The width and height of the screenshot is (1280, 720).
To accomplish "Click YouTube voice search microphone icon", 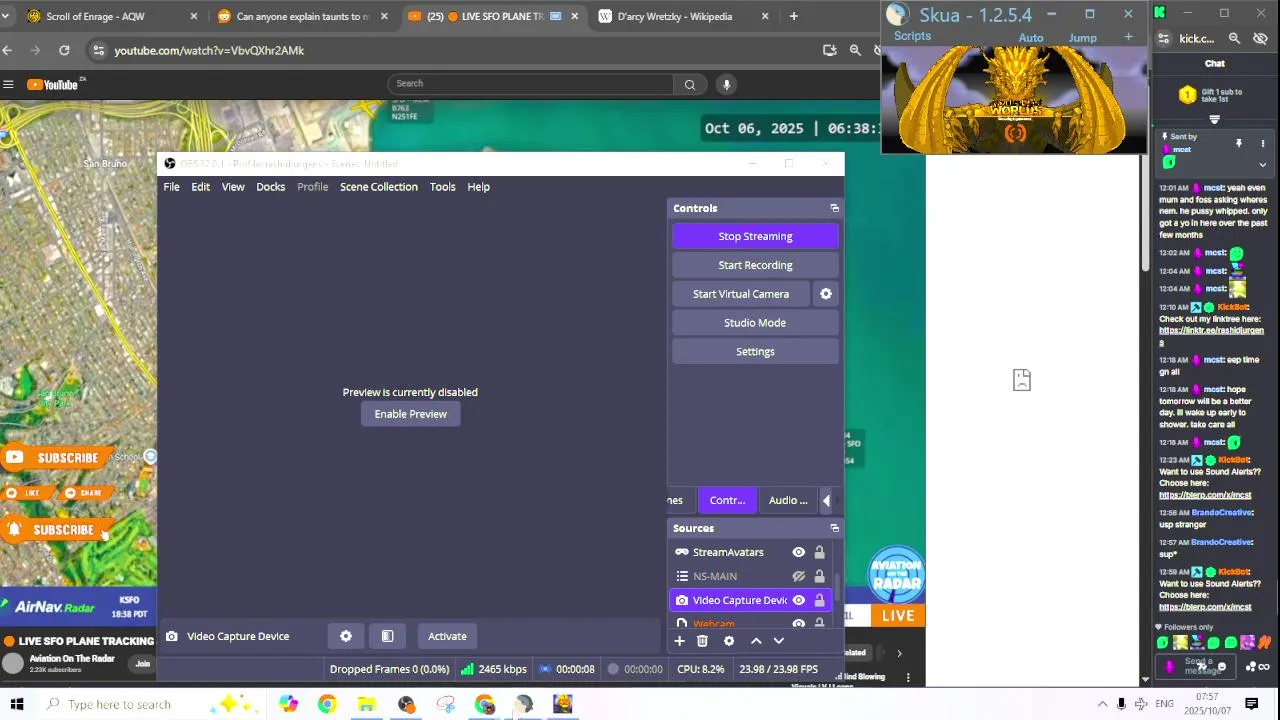I will [x=727, y=84].
